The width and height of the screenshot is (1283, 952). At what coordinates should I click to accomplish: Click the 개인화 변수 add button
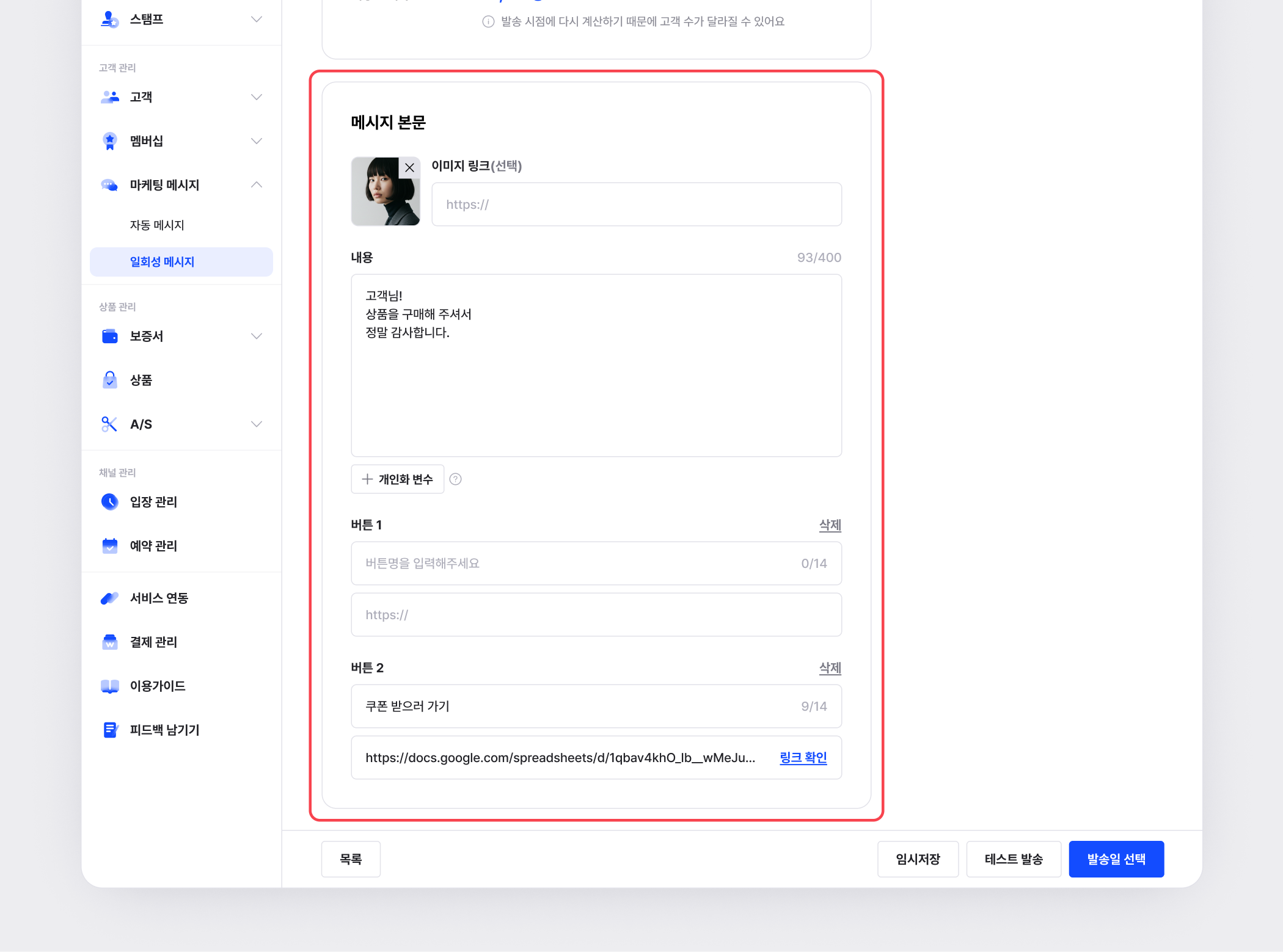(397, 479)
